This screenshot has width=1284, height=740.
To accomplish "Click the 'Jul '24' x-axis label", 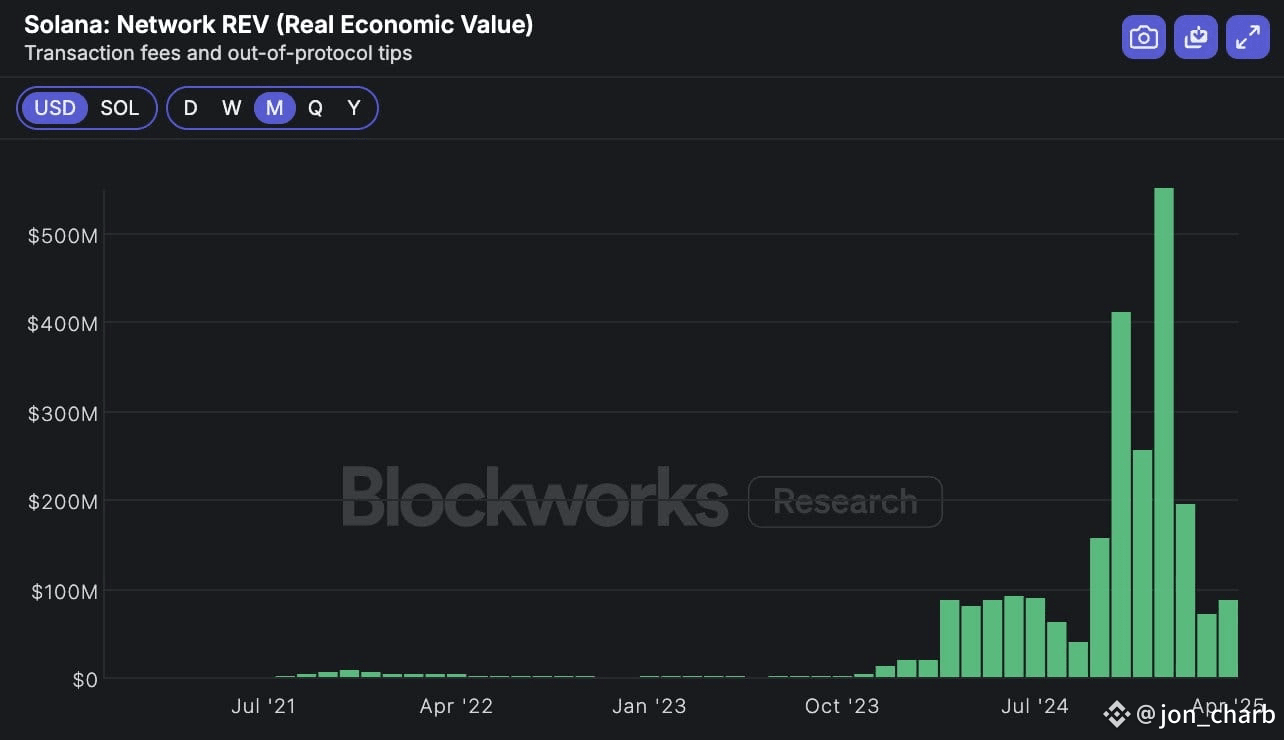I will pyautogui.click(x=1035, y=706).
